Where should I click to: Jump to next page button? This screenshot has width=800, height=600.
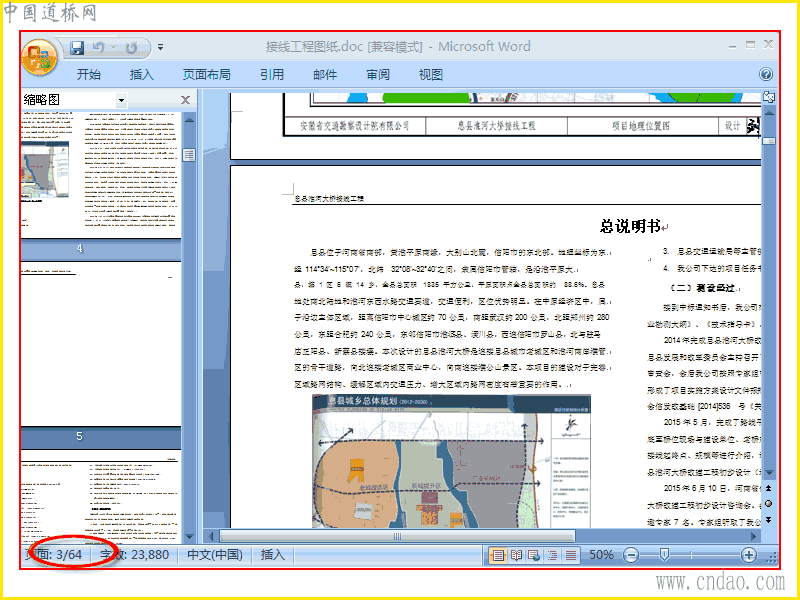769,520
